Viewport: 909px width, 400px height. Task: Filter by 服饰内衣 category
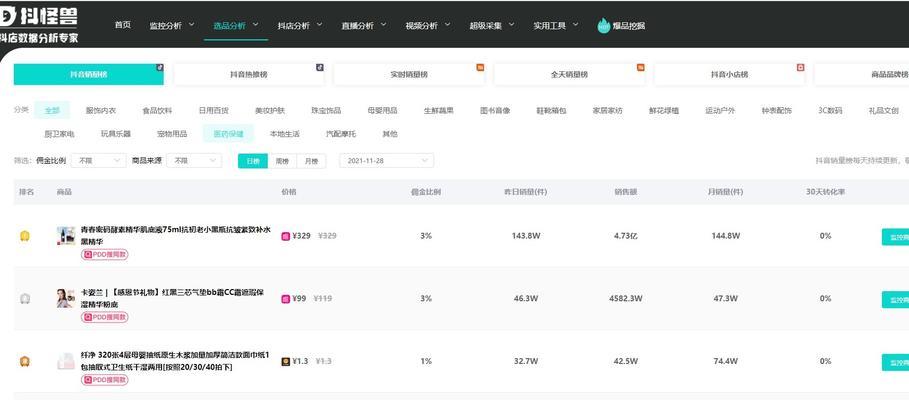point(101,110)
